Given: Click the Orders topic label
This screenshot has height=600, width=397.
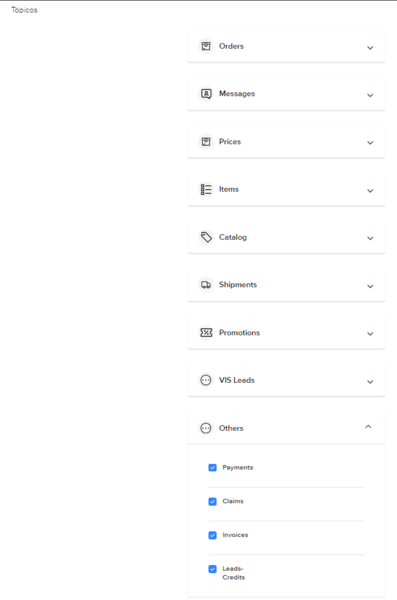Looking at the screenshot, I should (x=231, y=46).
